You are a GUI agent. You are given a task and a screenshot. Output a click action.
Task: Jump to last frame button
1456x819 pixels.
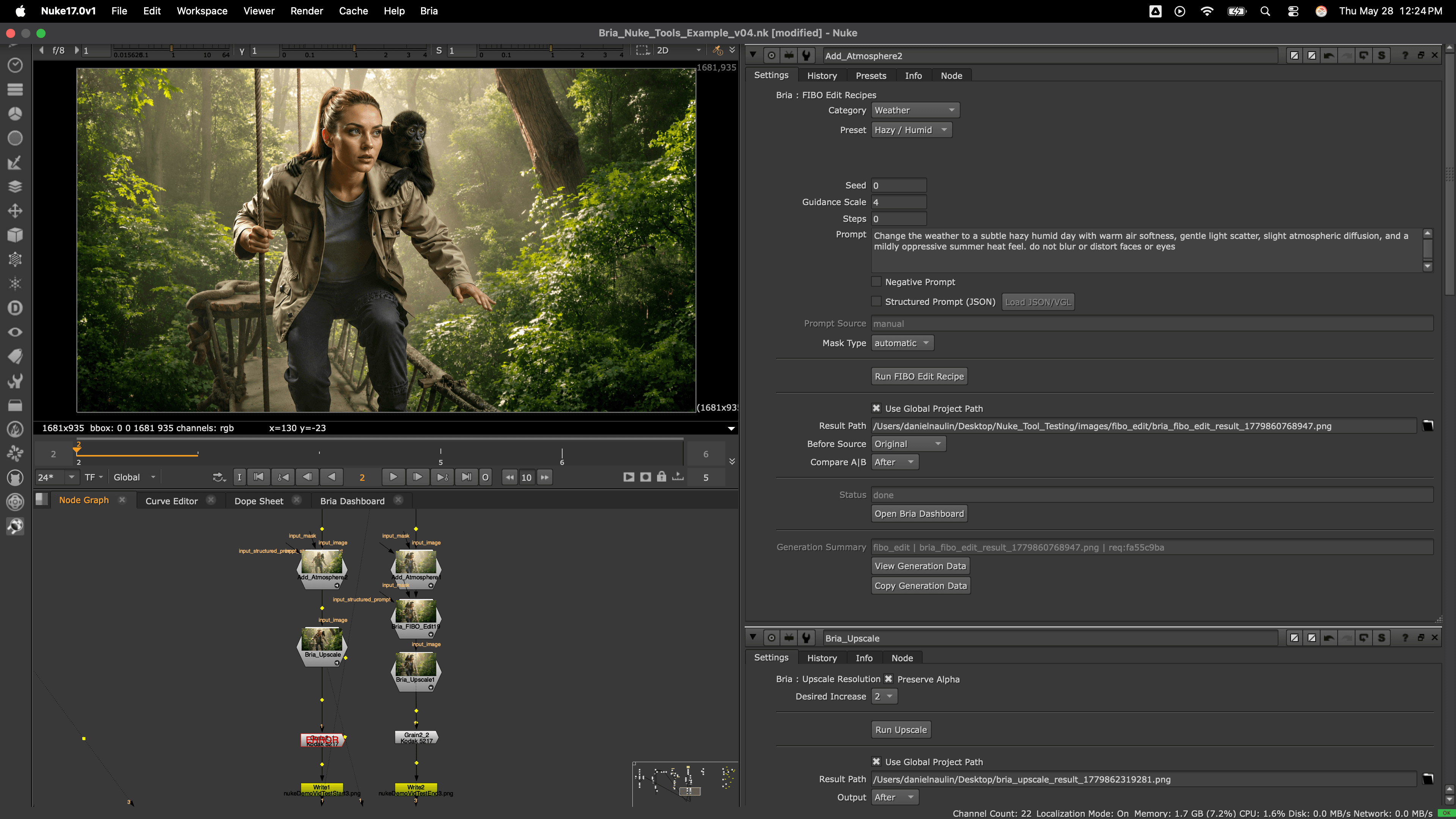(x=466, y=477)
